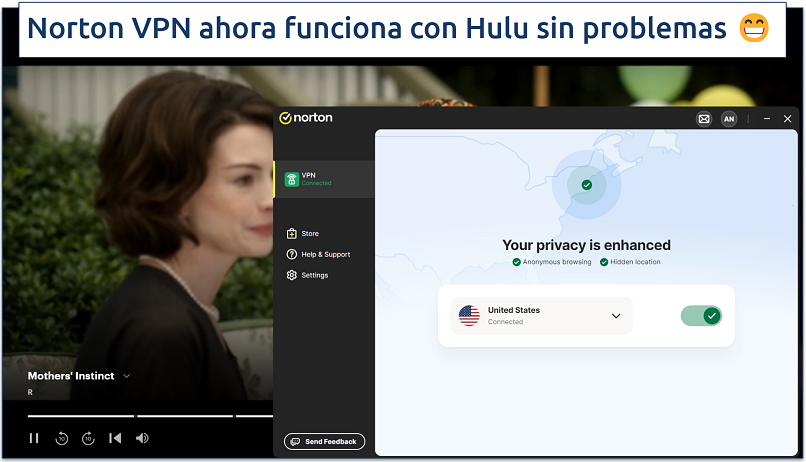
Task: Pause the Hulu video playback
Action: (x=34, y=438)
